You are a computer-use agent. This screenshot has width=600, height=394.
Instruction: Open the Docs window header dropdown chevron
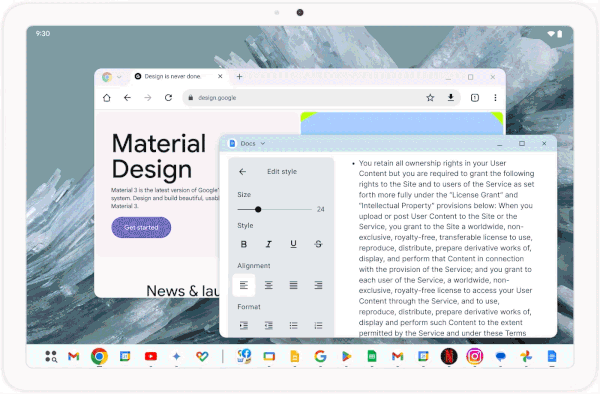point(263,143)
